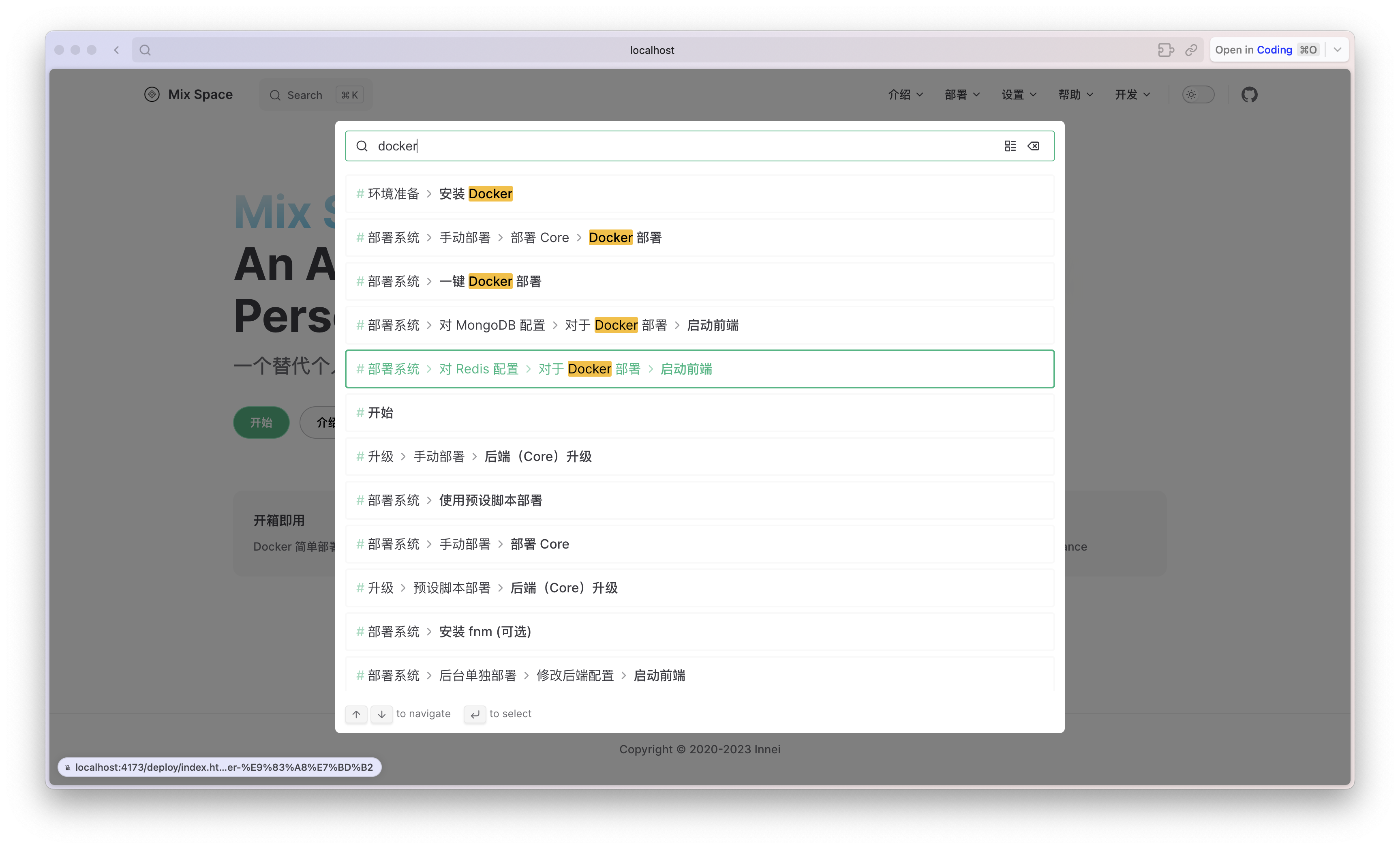Toggle detailed list view in search
Image resolution: width=1400 pixels, height=849 pixels.
[1010, 146]
